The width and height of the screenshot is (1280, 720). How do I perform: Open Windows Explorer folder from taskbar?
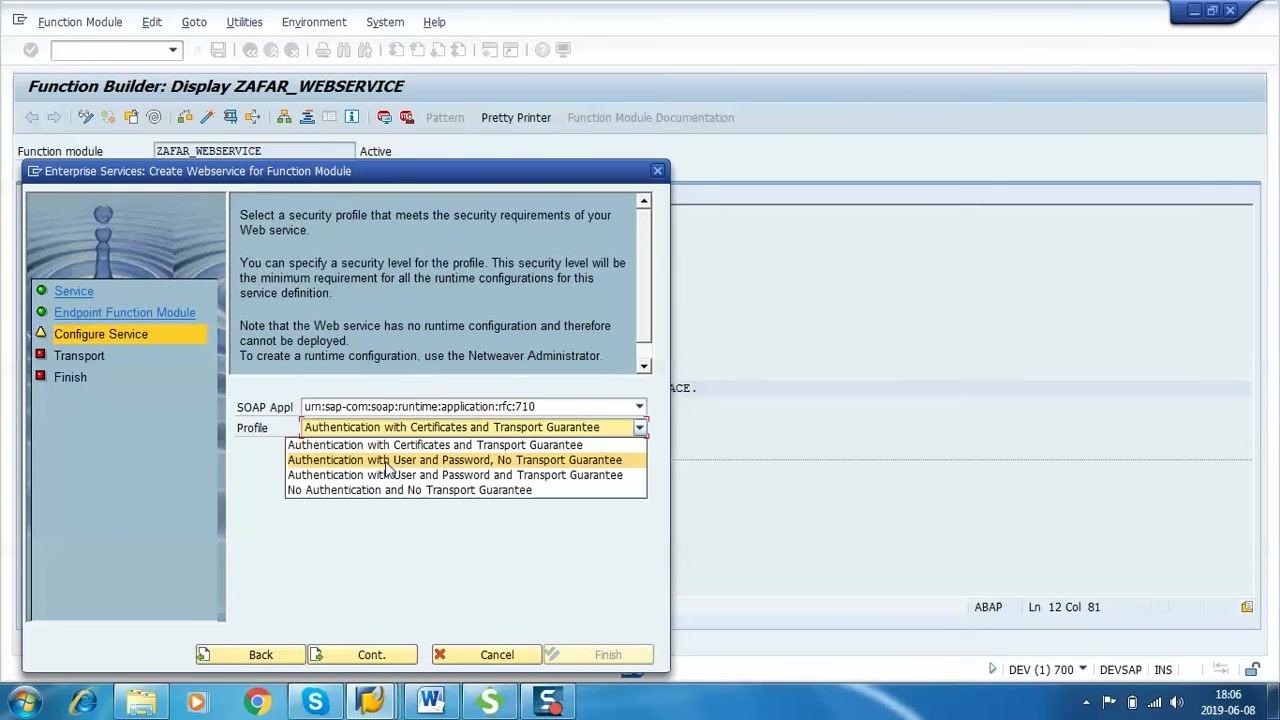141,702
